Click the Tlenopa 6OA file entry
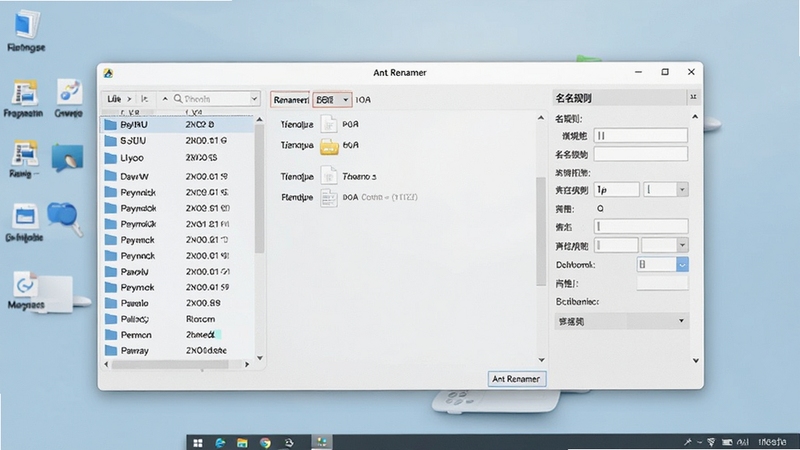800x450 pixels. [x=320, y=146]
